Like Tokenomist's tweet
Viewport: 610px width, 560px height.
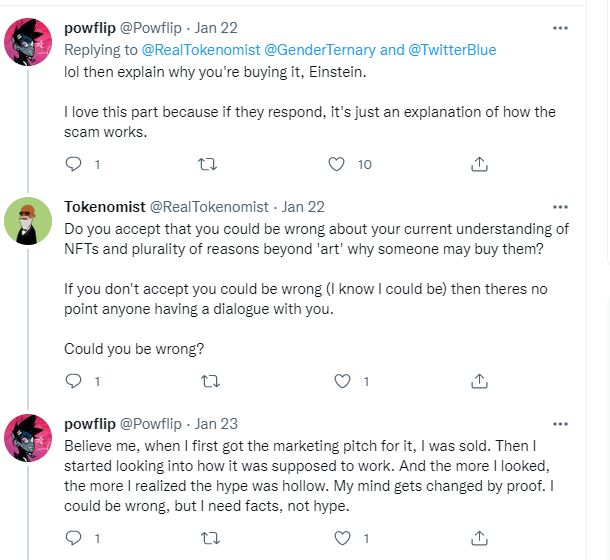343,381
